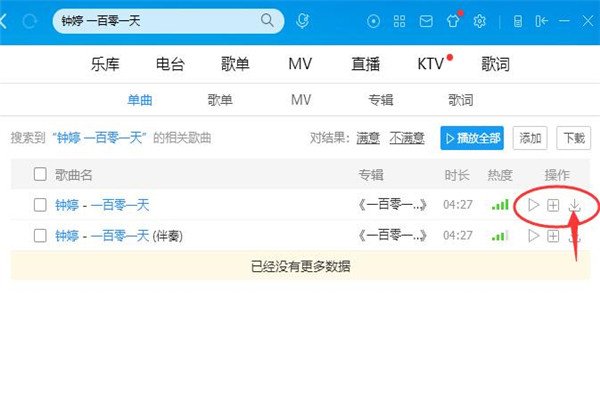Check the box for 一百零一天 (伴奏)
The height and width of the screenshot is (400, 600).
coord(40,235)
